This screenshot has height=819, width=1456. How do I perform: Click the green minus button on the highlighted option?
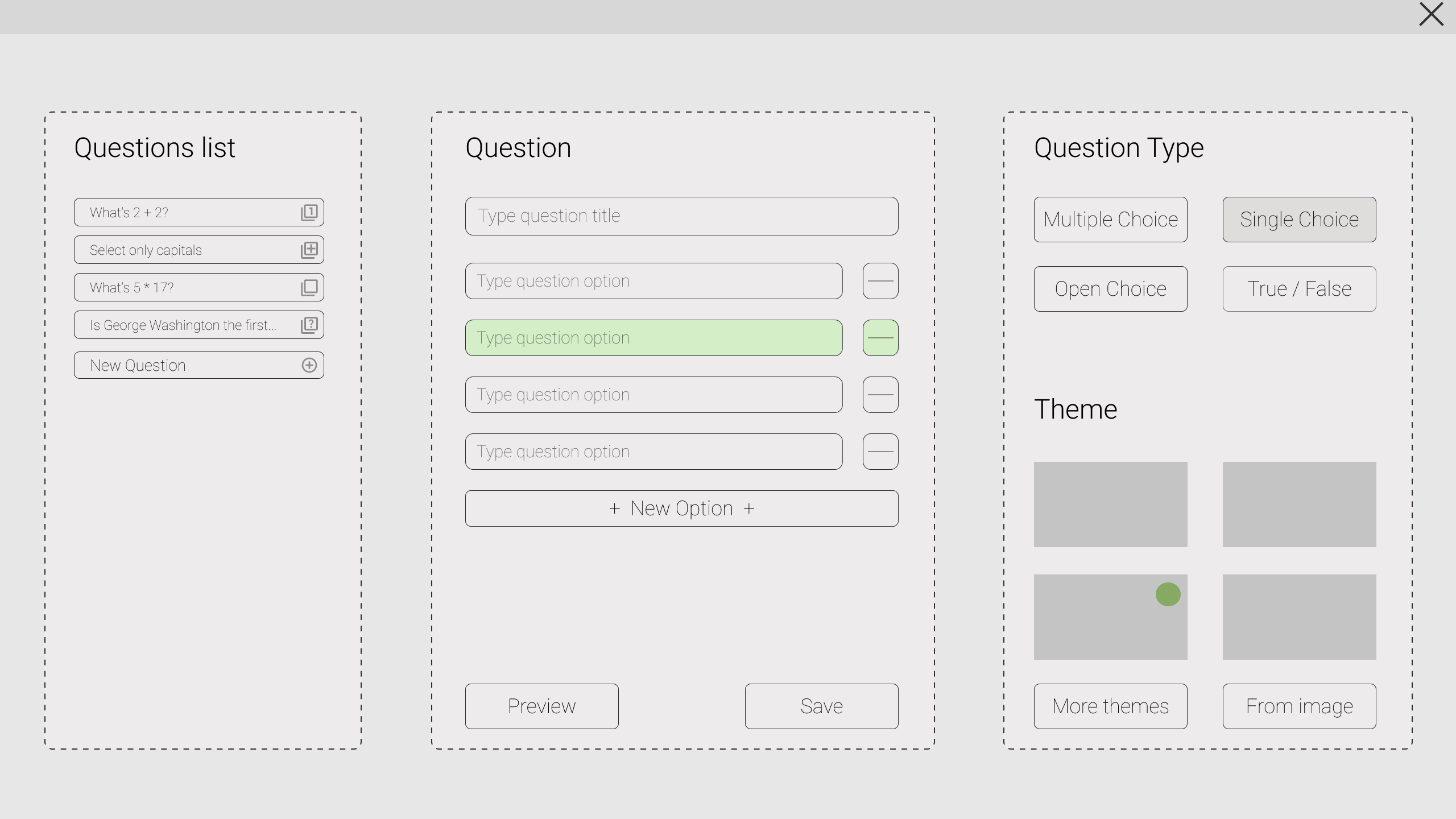[x=880, y=338]
